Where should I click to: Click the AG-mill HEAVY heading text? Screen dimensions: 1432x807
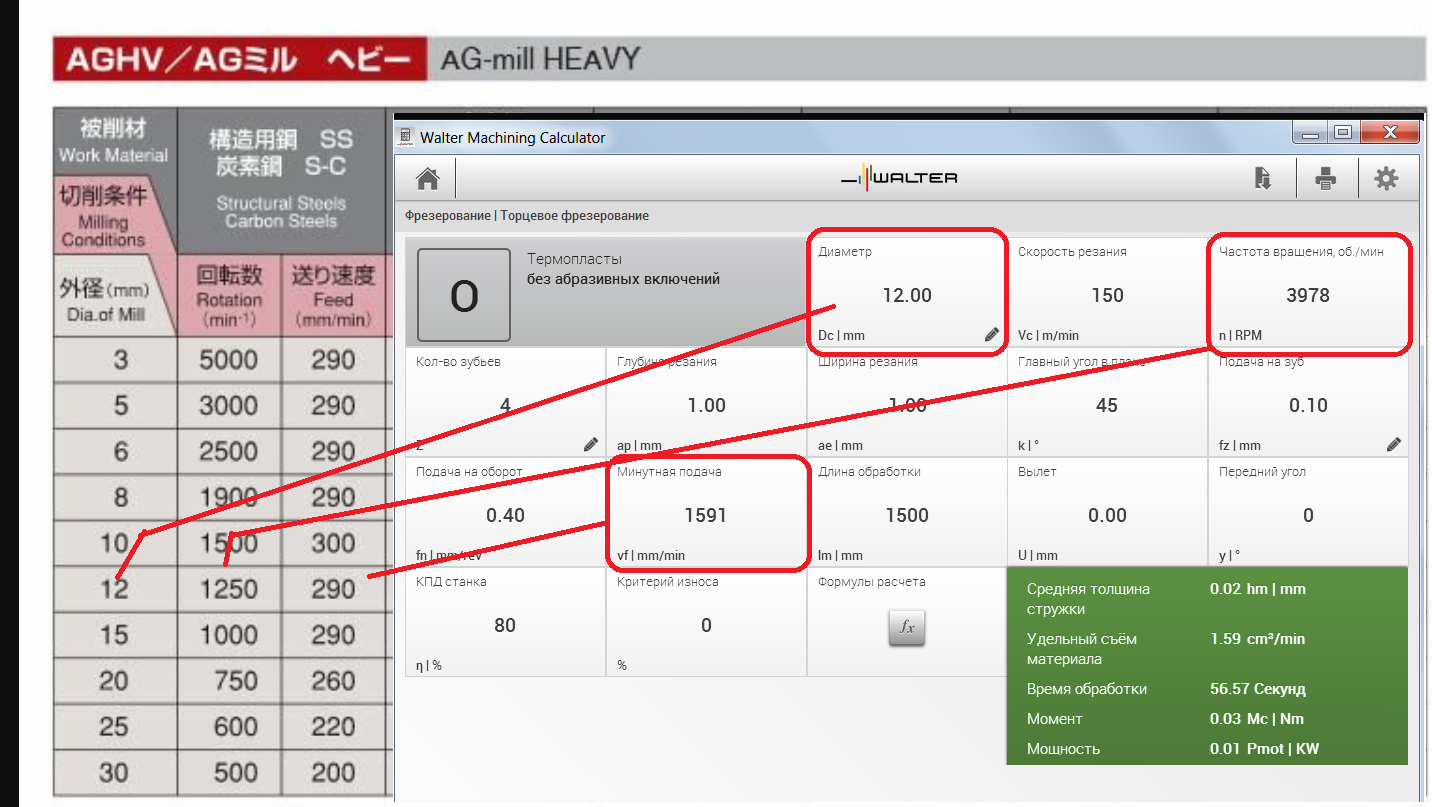[540, 60]
